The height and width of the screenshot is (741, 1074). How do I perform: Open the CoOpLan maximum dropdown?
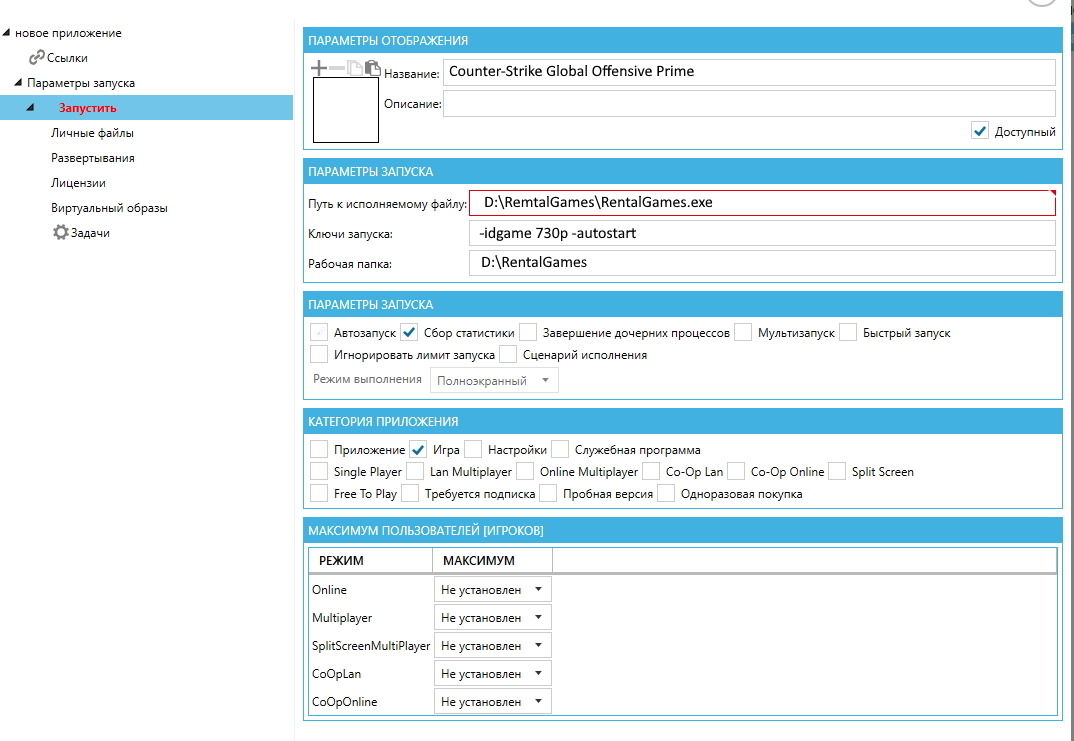pyautogui.click(x=493, y=674)
